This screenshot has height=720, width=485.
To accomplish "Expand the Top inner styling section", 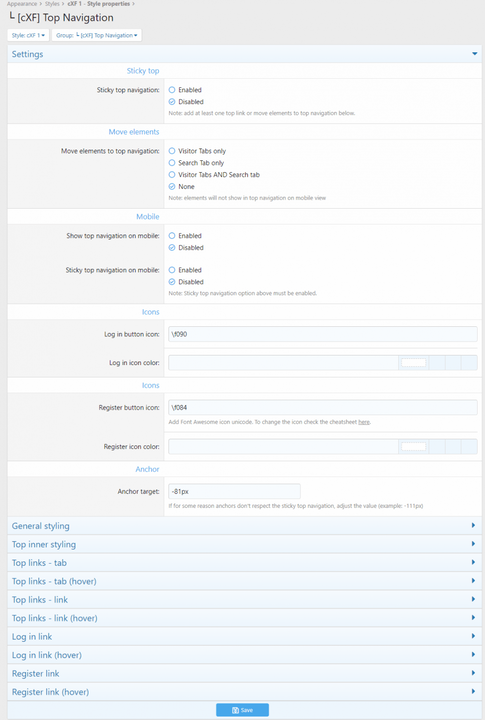I will [x=244, y=544].
